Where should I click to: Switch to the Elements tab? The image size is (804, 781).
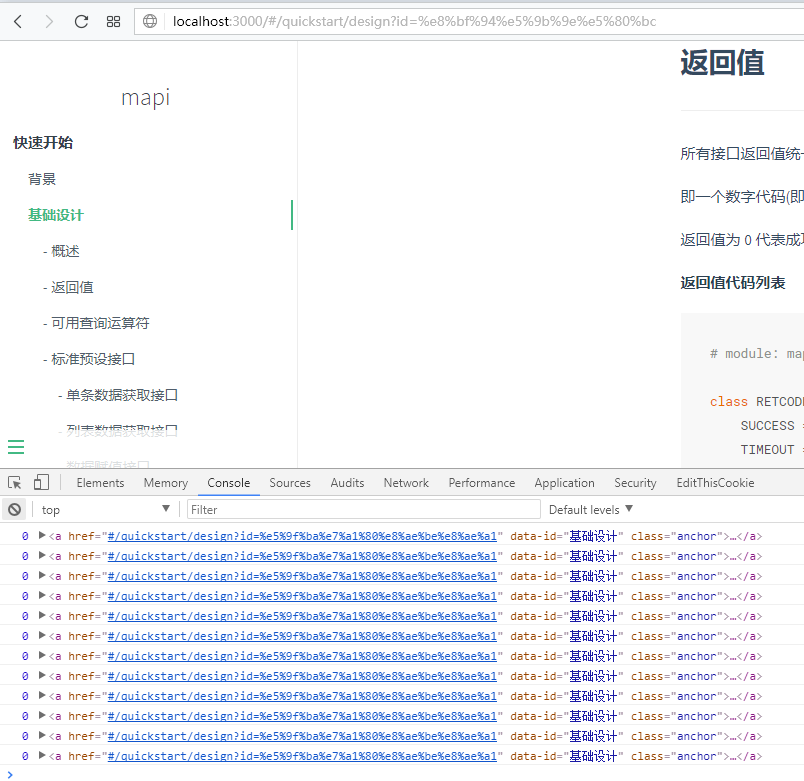[100, 483]
